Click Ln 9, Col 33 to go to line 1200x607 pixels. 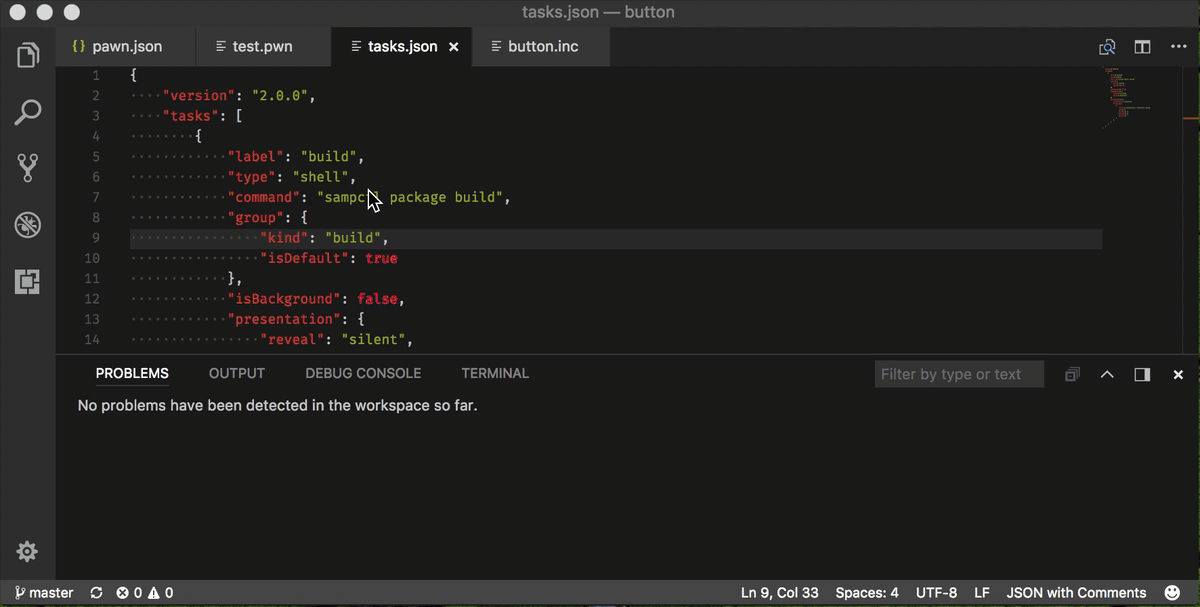click(x=780, y=593)
